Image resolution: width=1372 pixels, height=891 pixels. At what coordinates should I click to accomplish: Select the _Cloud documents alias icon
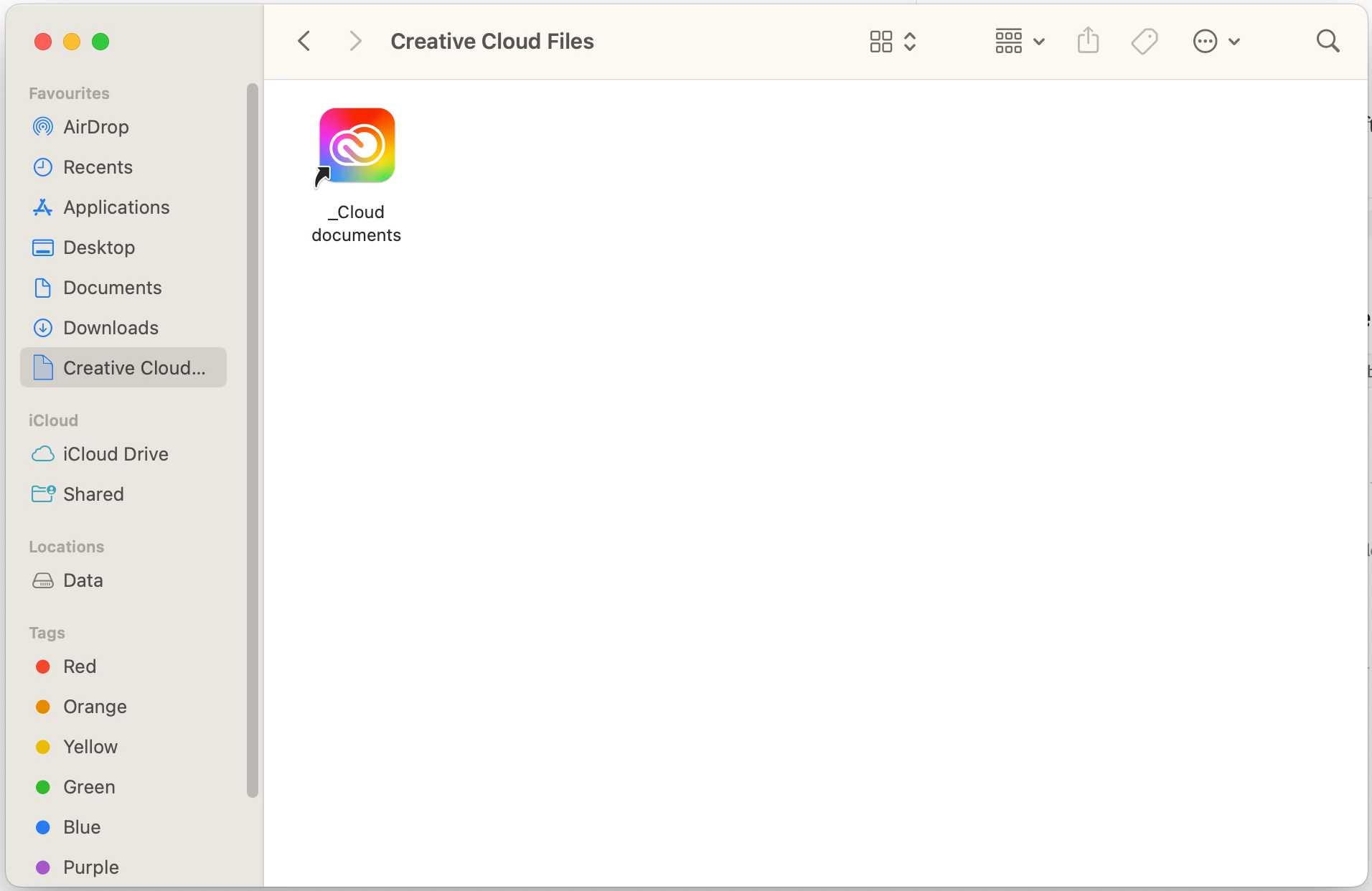(357, 147)
